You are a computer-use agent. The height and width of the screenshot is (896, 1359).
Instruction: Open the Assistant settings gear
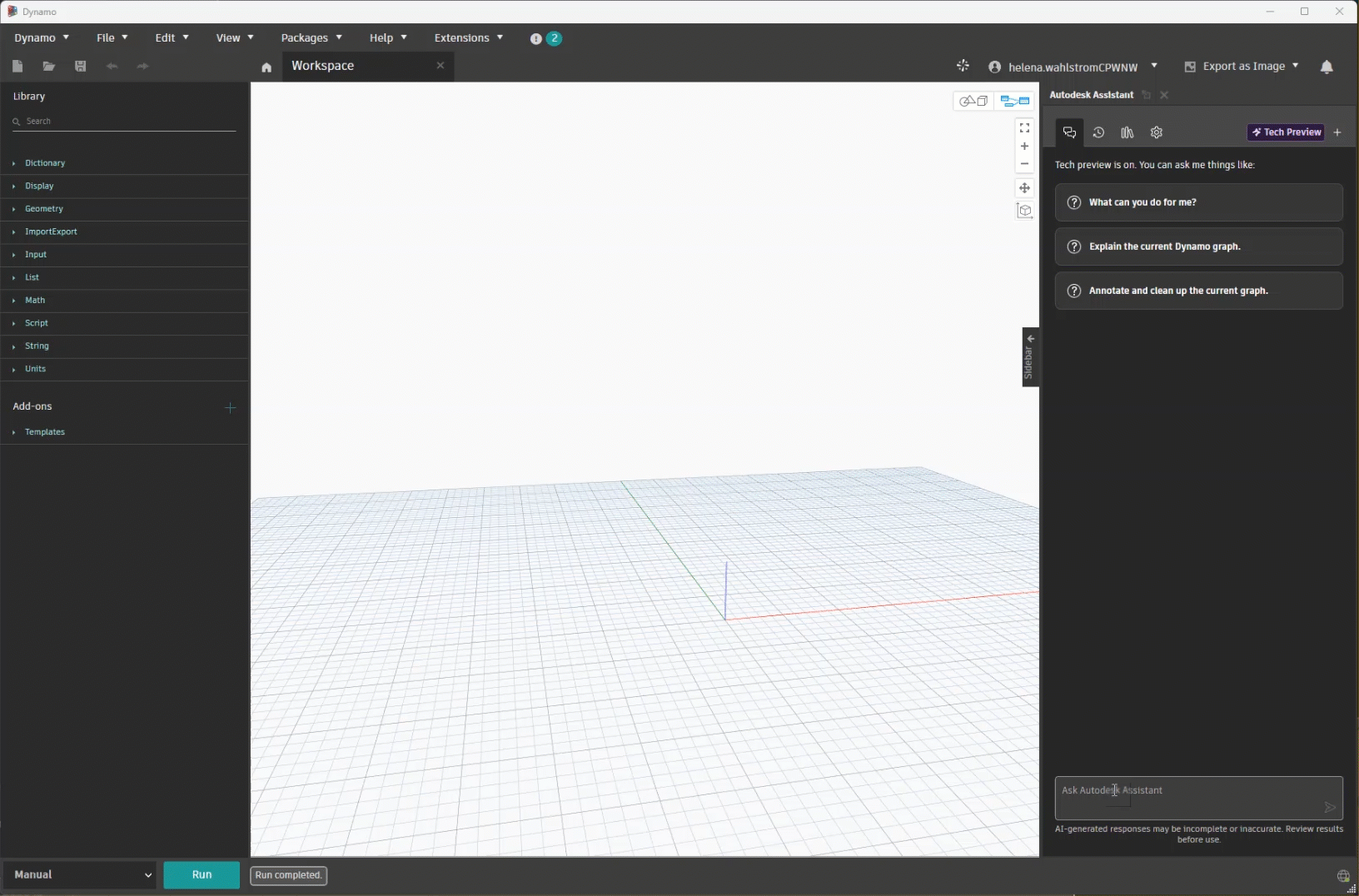pos(1157,132)
